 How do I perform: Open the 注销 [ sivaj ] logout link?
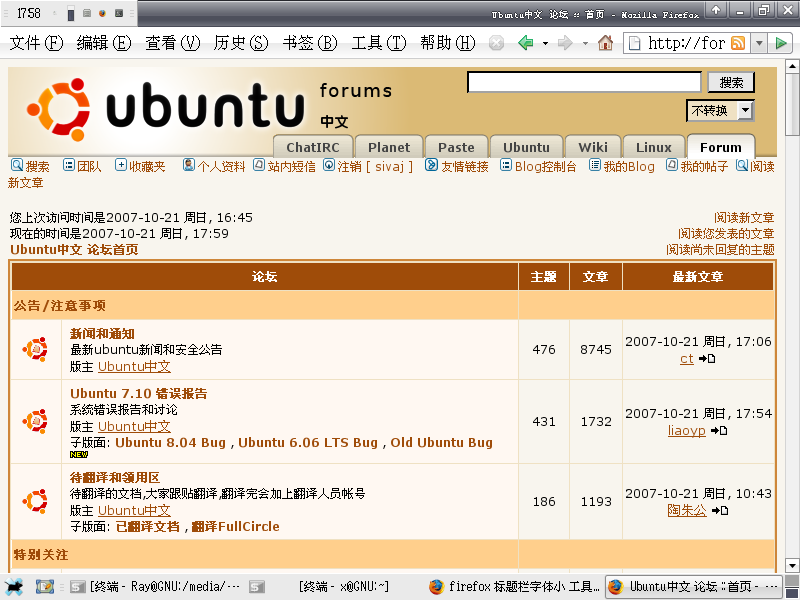(x=375, y=166)
